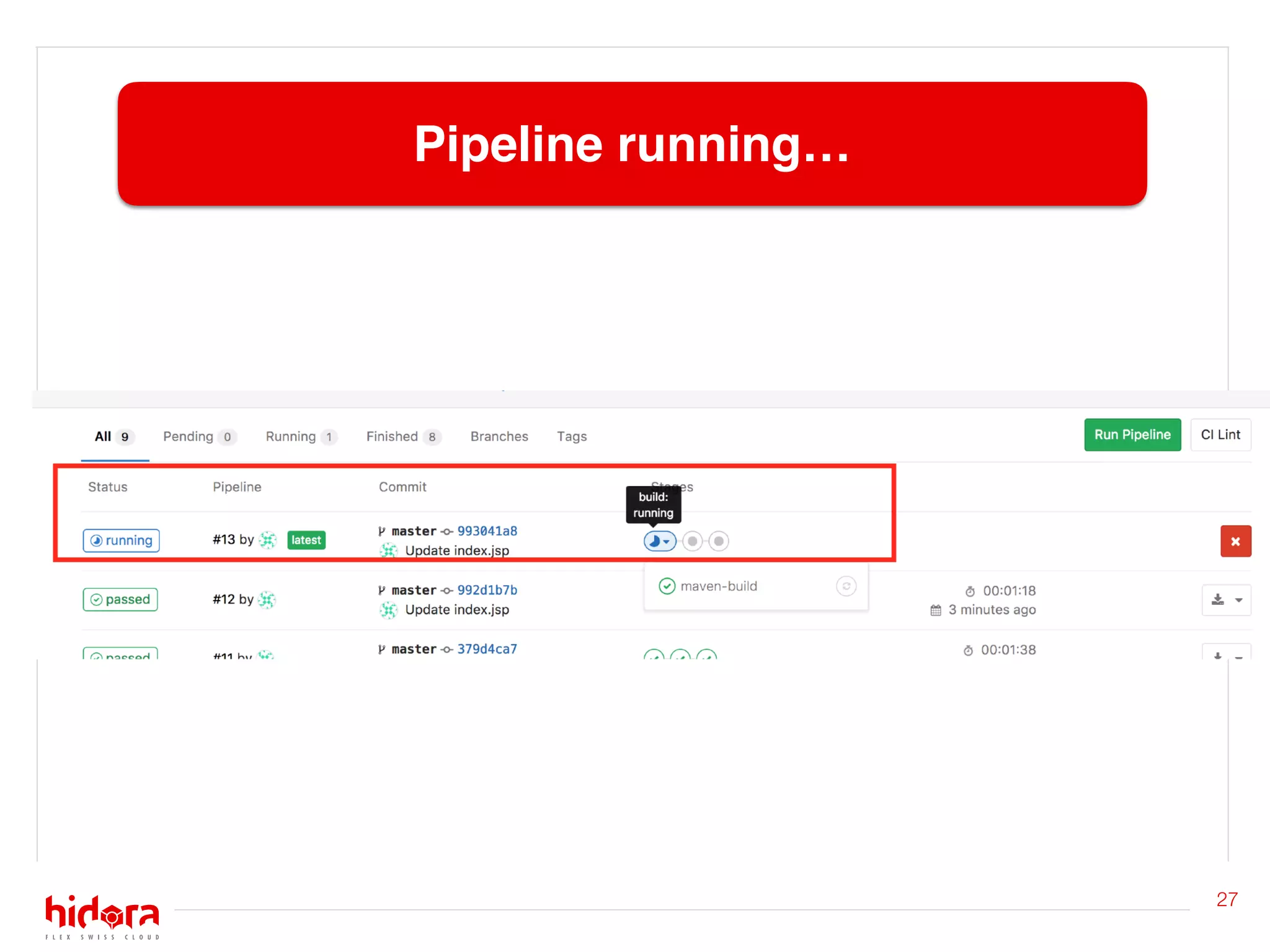Click the Pipeline column header
The image size is (1270, 952).
coord(237,487)
